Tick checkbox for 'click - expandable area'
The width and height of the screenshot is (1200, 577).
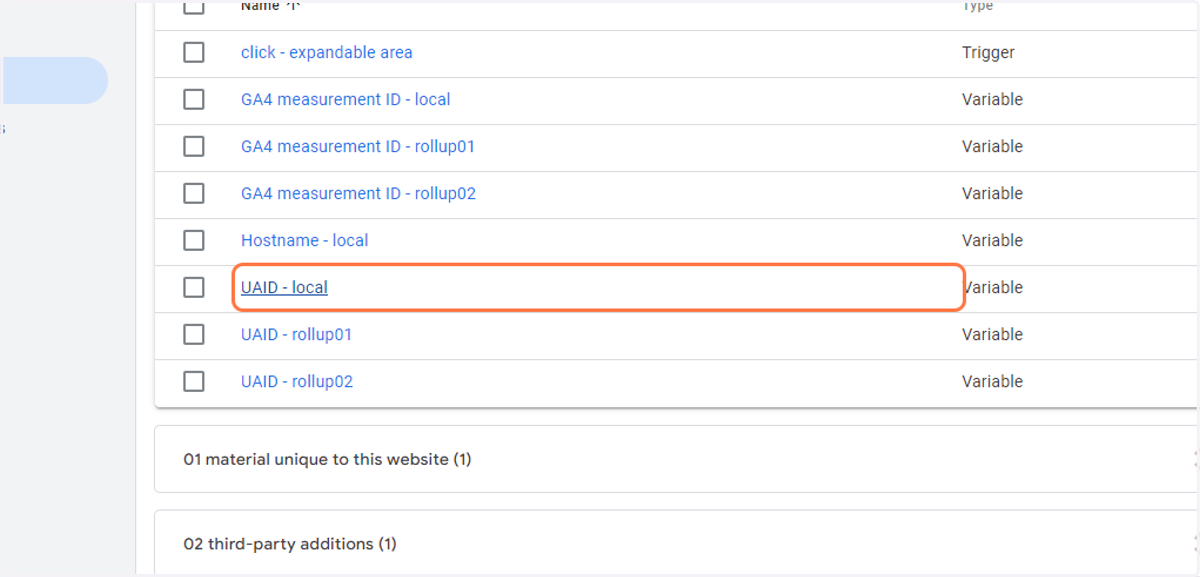[194, 52]
